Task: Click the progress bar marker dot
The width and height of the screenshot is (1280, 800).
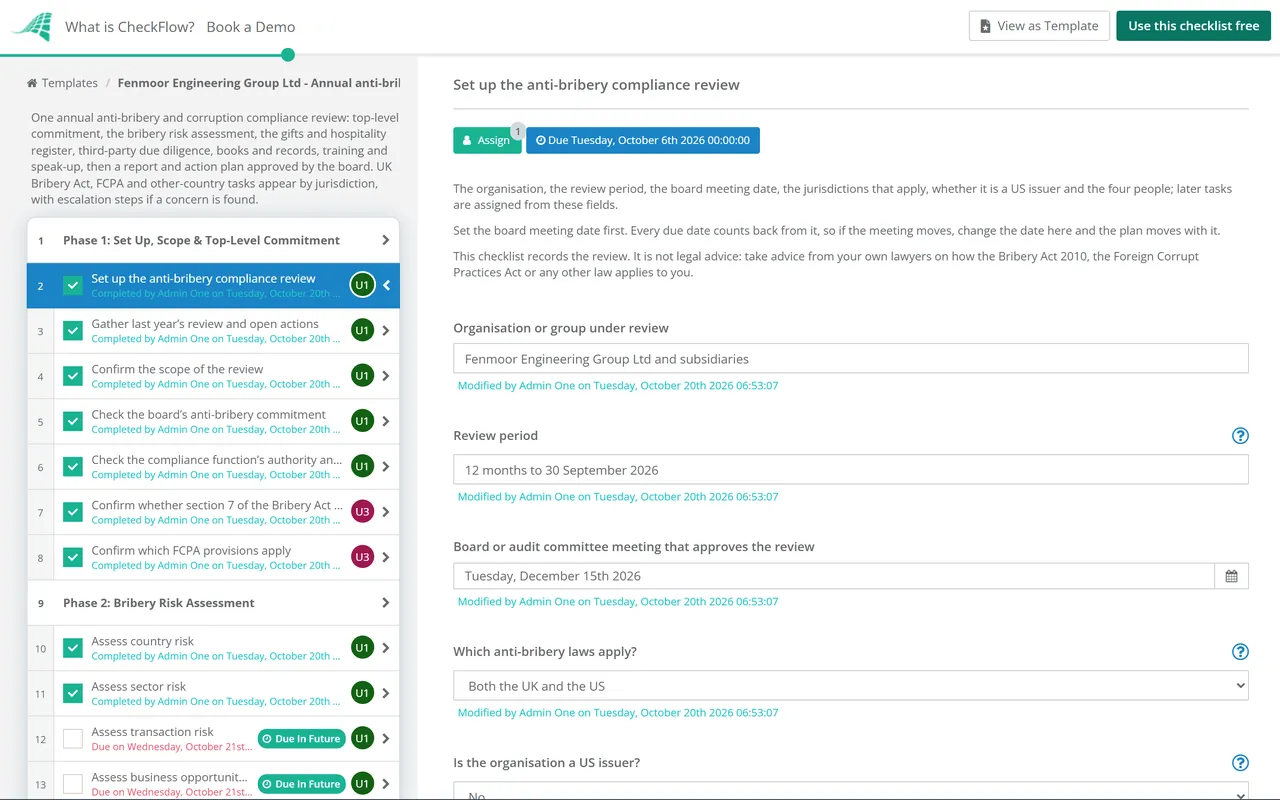Action: [x=288, y=55]
